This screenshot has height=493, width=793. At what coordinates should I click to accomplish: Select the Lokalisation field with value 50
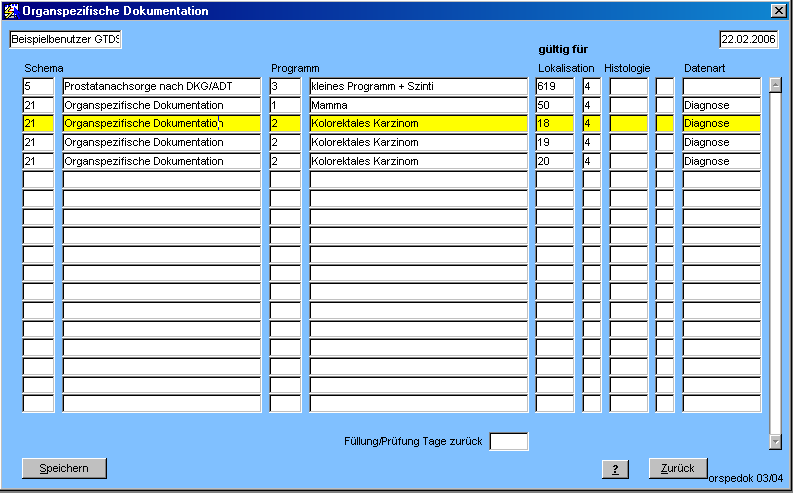[555, 105]
